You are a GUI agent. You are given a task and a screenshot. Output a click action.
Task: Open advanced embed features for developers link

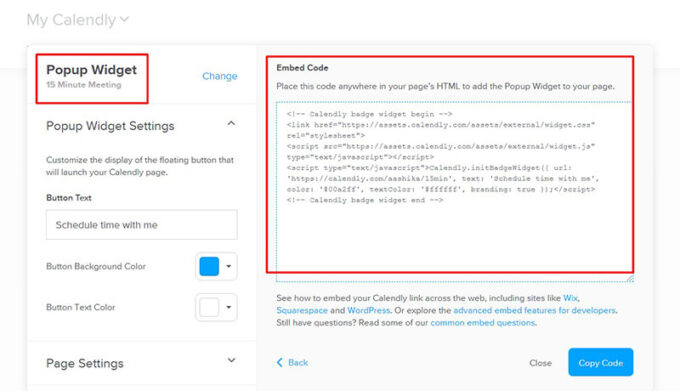pos(534,310)
